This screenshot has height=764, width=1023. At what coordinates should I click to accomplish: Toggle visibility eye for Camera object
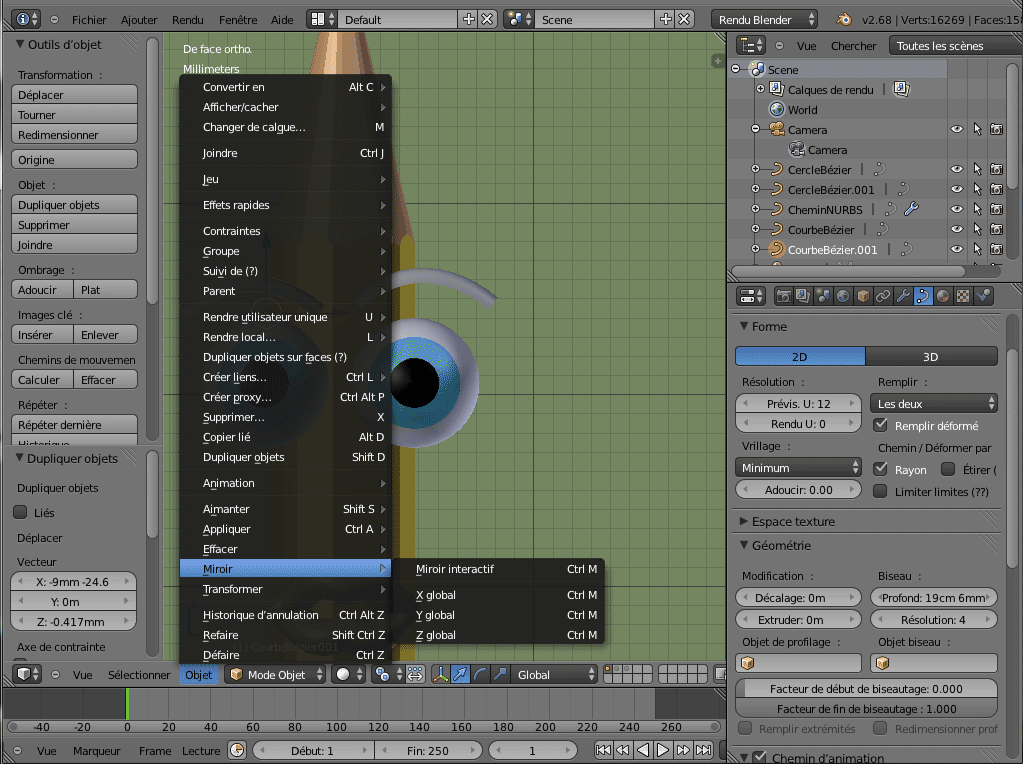click(957, 129)
